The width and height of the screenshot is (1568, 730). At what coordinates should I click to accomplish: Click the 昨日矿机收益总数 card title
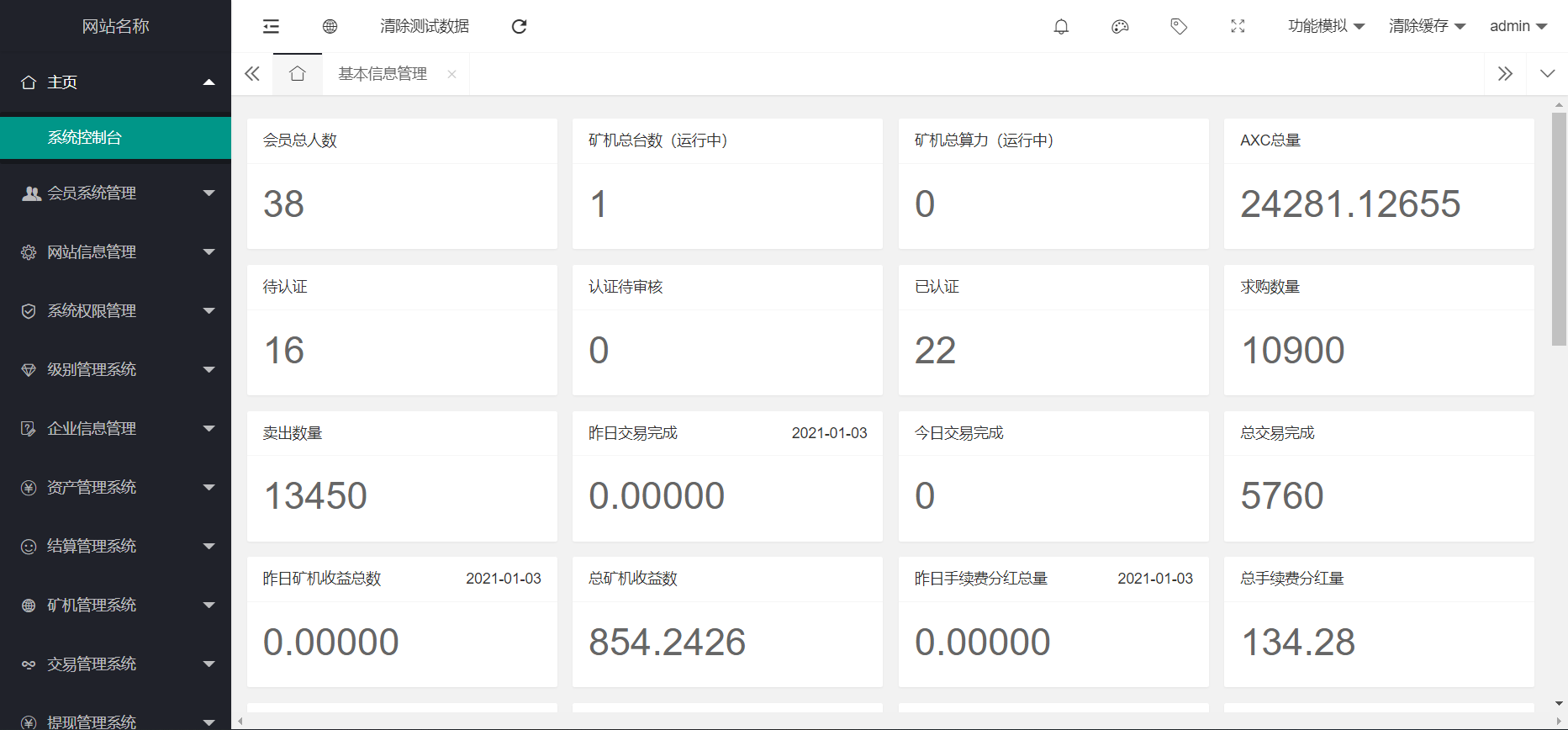(x=322, y=579)
